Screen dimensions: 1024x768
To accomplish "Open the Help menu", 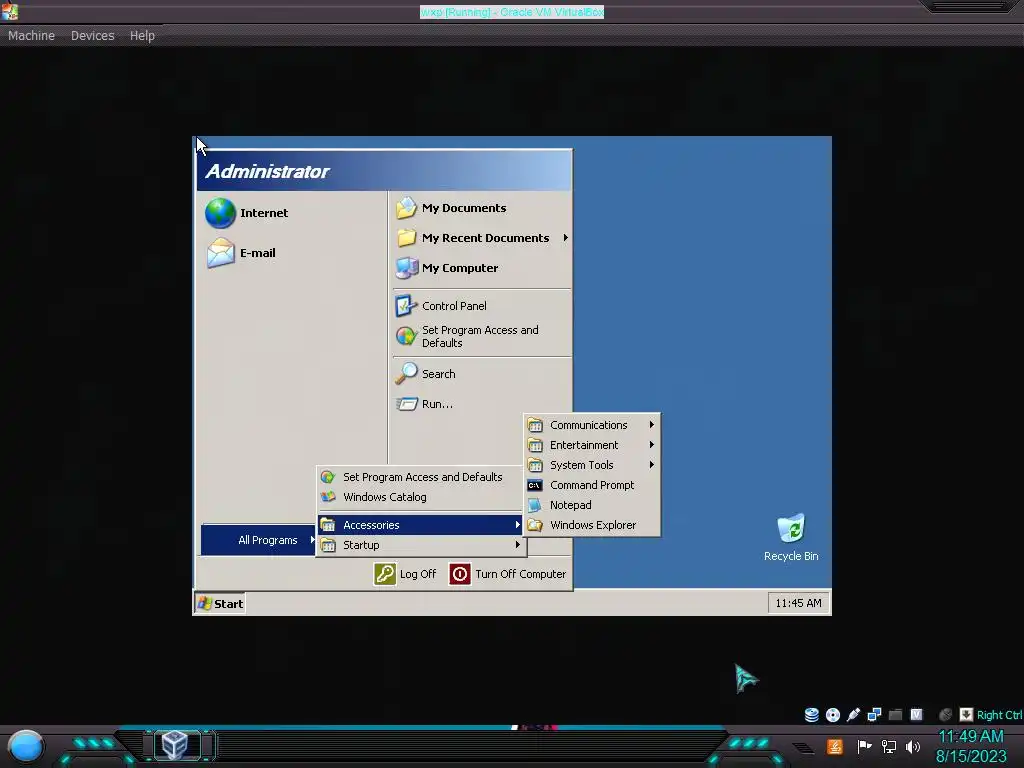I will [x=142, y=36].
